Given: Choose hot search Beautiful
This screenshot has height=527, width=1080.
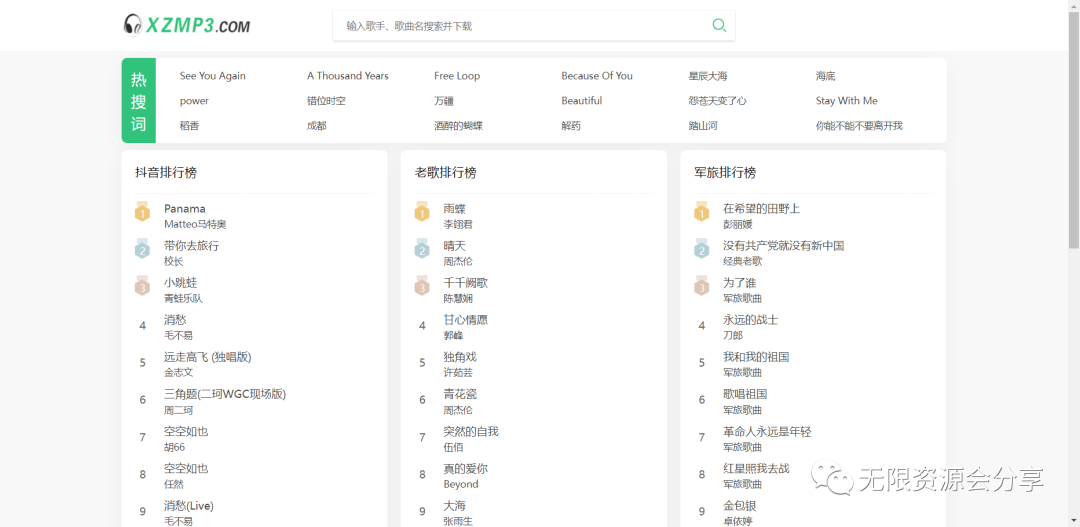Looking at the screenshot, I should [581, 101].
